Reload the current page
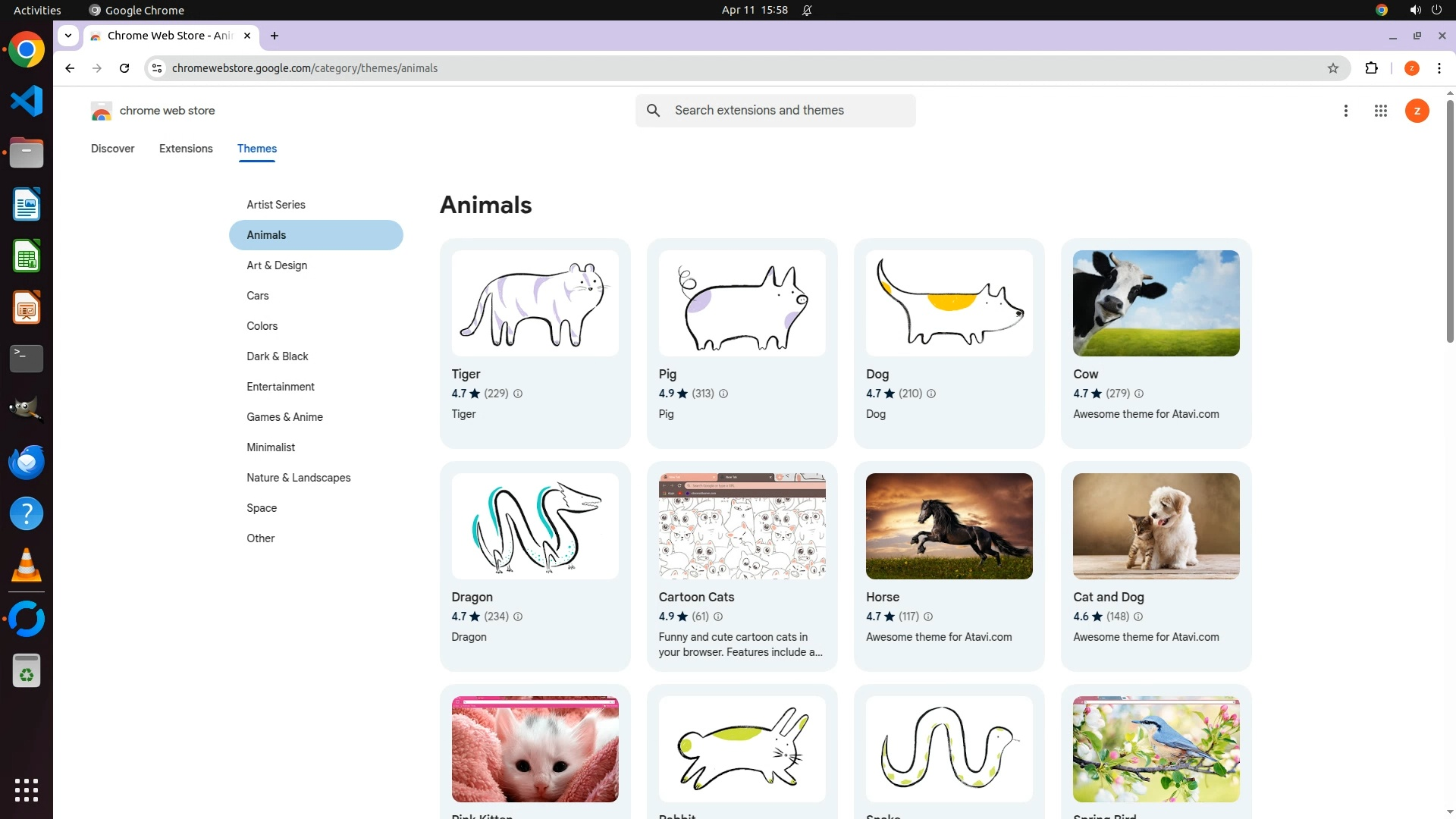1456x819 pixels. tap(124, 68)
